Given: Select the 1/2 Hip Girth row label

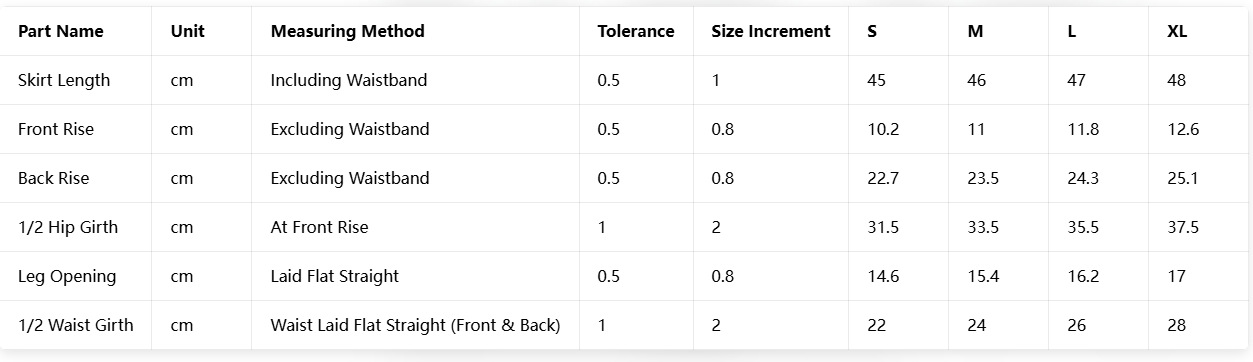Looking at the screenshot, I should coord(68,227).
